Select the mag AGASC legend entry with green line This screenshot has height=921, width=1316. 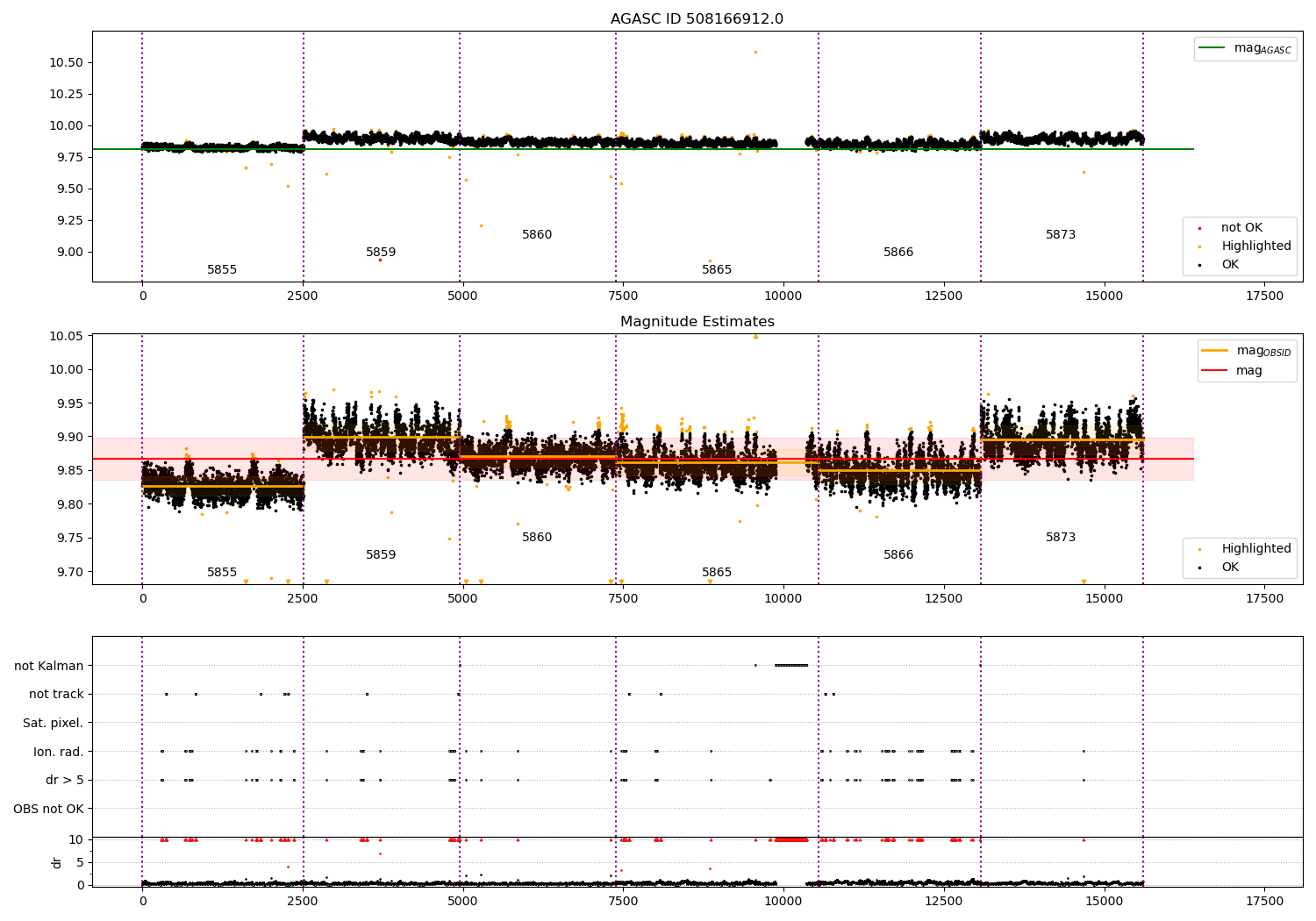(1245, 48)
